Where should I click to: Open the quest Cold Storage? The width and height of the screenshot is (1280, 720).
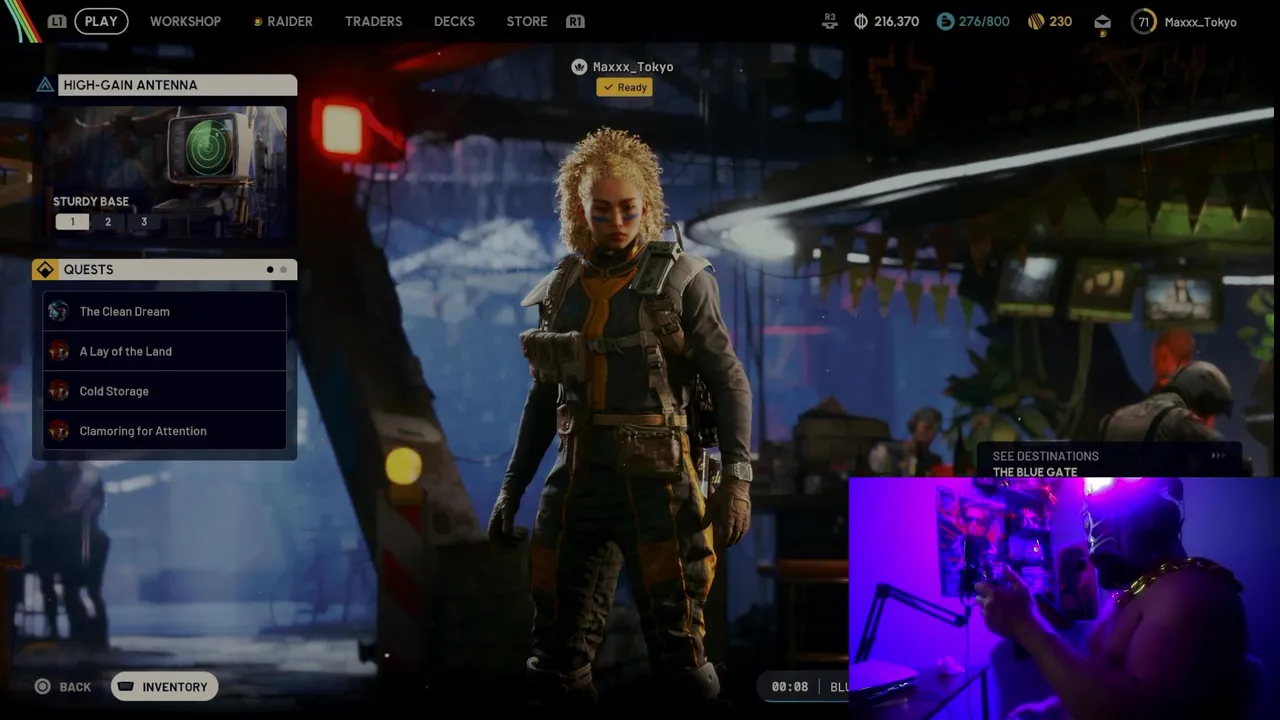click(165, 391)
